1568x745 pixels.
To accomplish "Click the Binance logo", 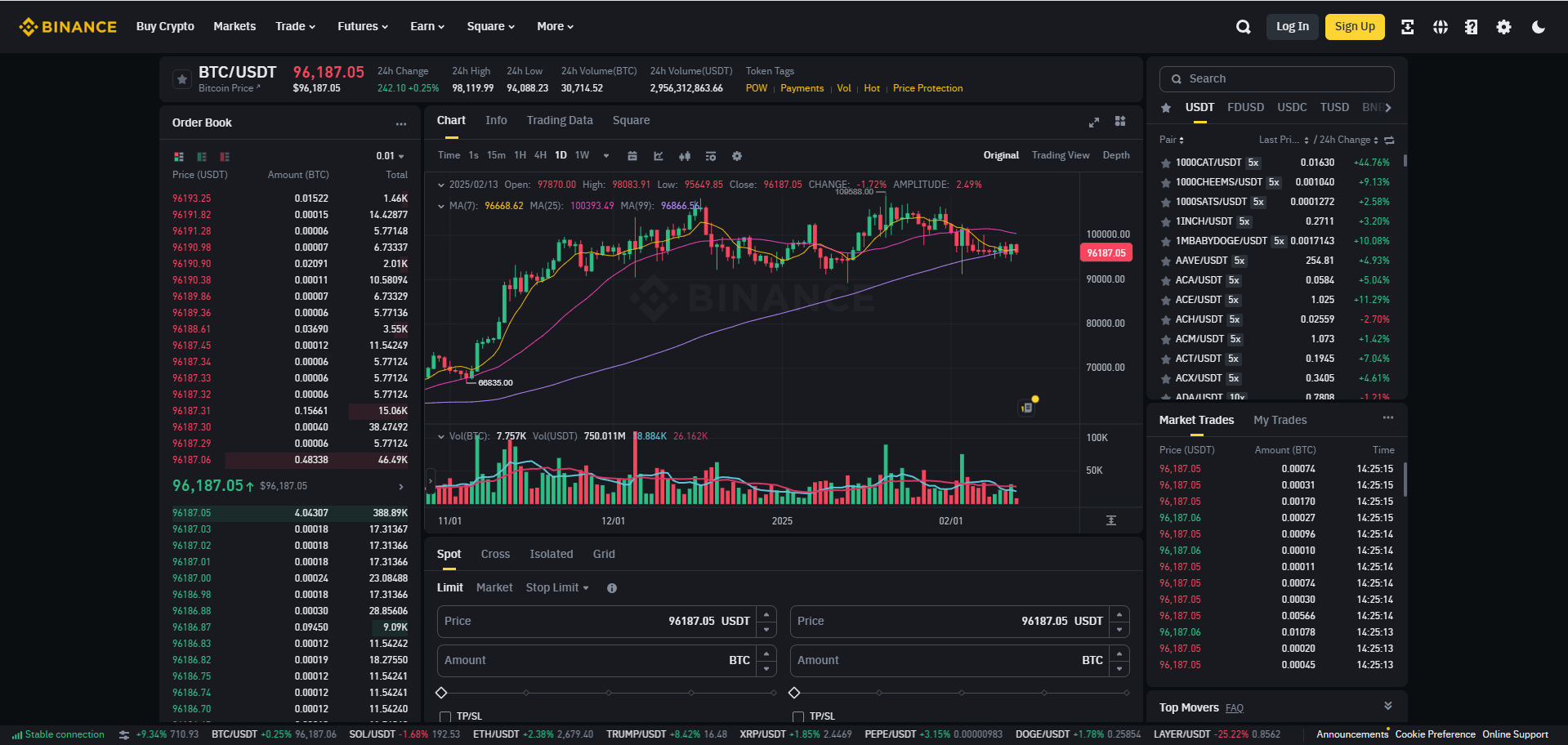I will pyautogui.click(x=68, y=27).
